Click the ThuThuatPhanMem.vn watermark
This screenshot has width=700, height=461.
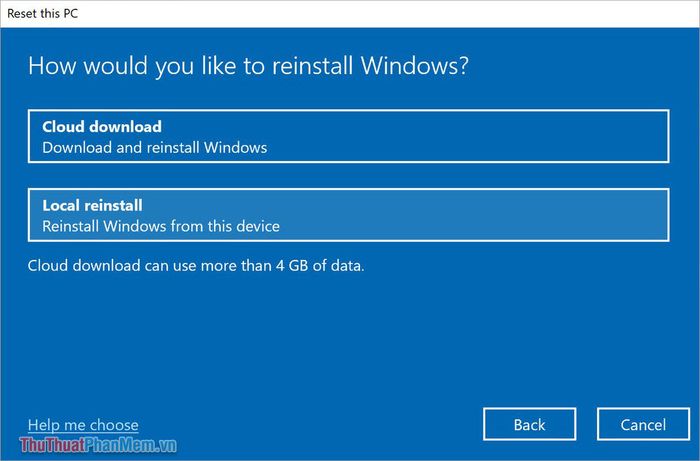pos(98,445)
